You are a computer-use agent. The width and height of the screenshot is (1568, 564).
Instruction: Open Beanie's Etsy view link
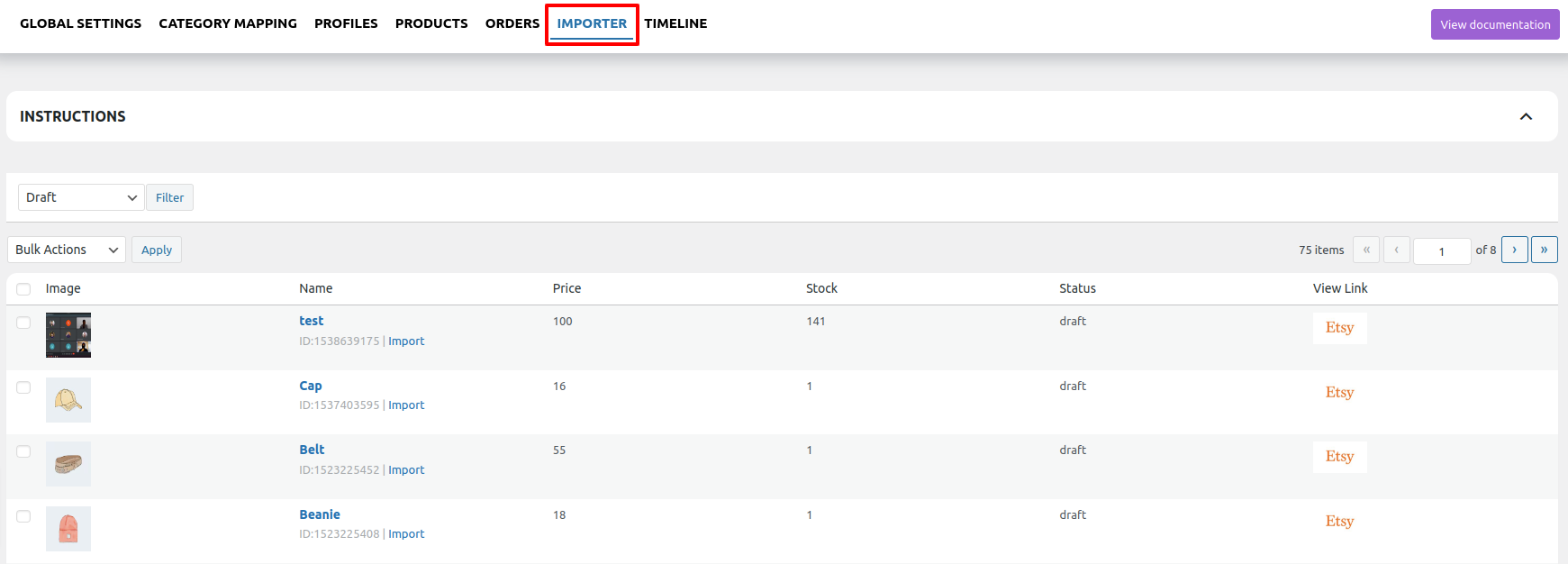pyautogui.click(x=1339, y=522)
